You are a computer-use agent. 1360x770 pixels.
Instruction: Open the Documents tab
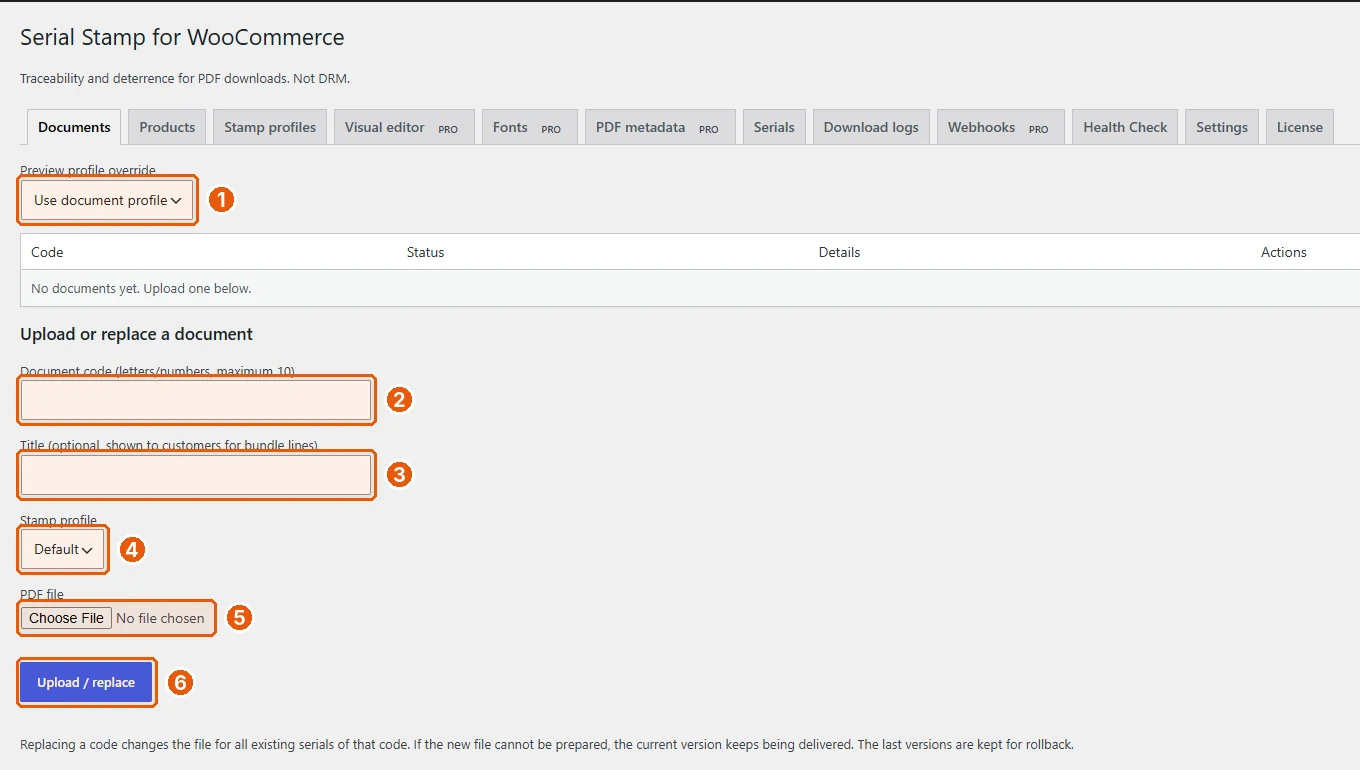click(74, 127)
